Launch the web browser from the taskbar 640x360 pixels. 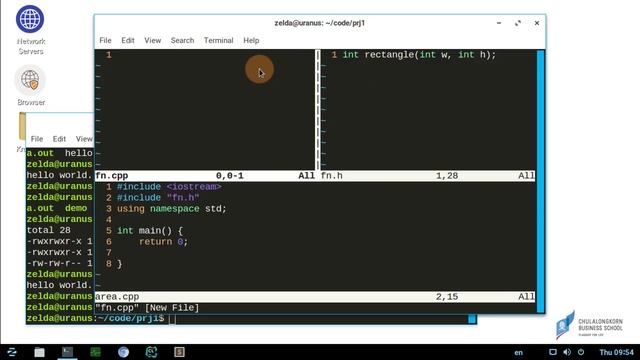[x=123, y=352]
